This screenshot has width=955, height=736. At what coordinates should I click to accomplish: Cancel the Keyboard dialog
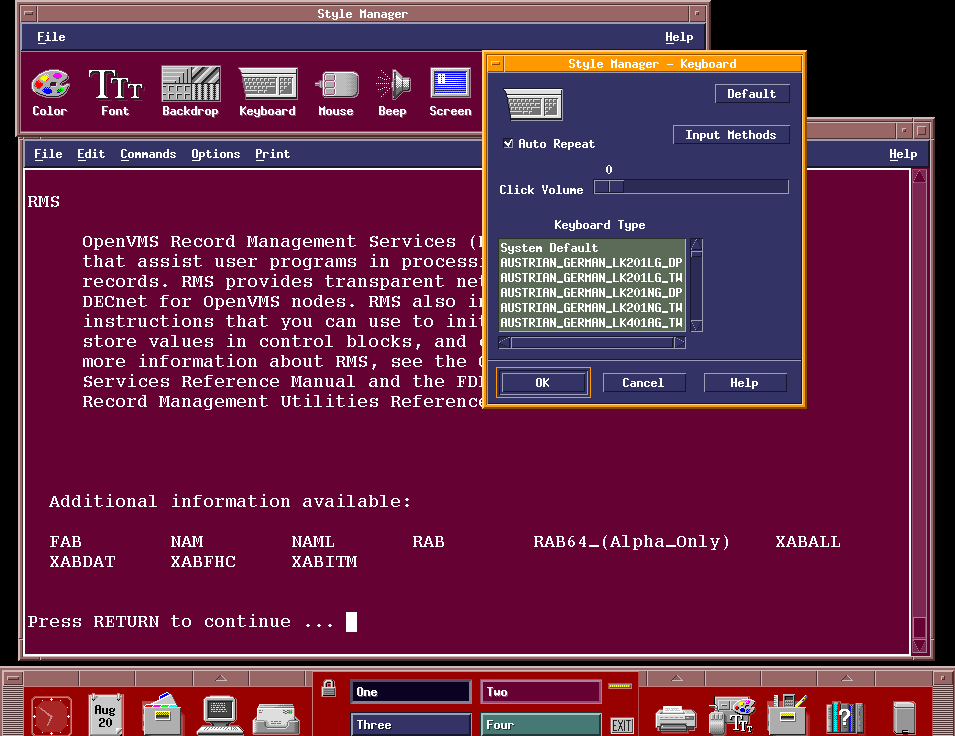644,383
